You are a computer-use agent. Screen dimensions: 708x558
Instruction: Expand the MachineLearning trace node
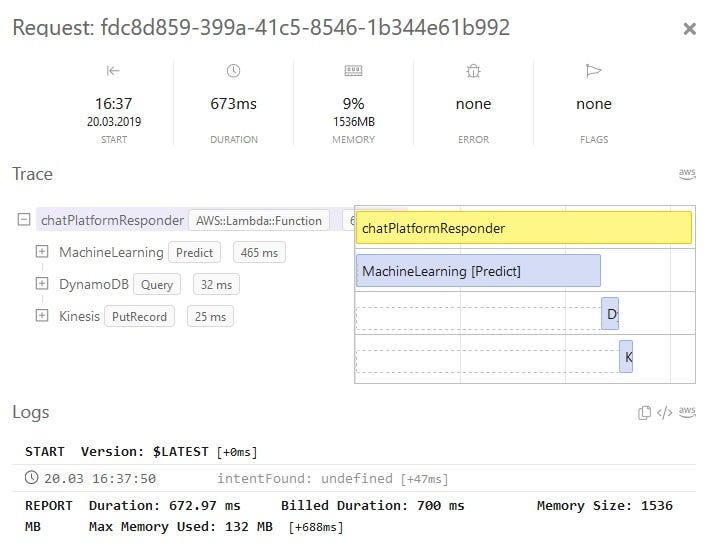tap(42, 251)
